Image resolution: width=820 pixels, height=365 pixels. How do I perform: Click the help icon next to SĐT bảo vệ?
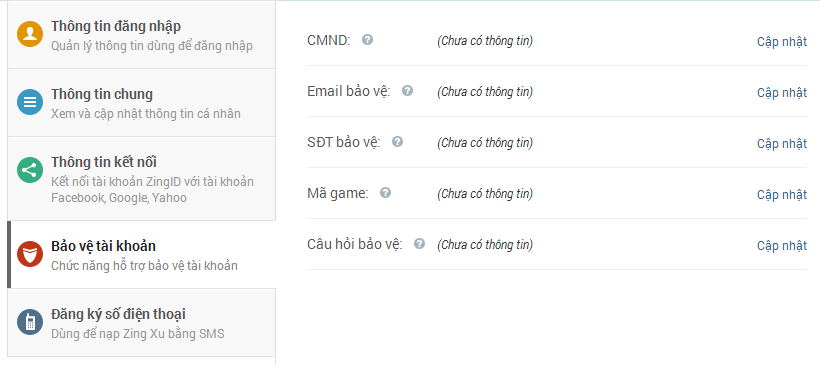coord(397,142)
